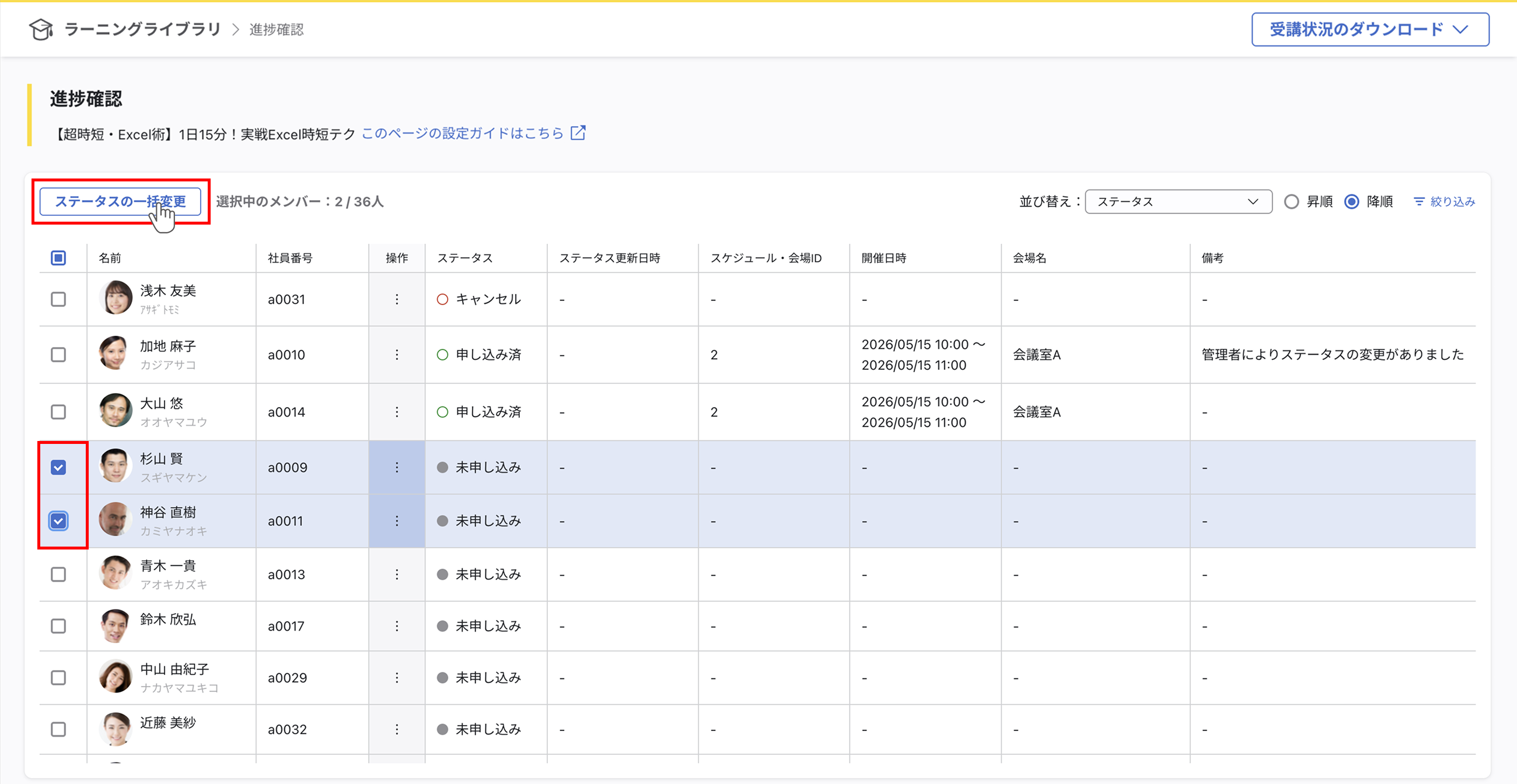Click the header select-all checkbox

(58, 257)
